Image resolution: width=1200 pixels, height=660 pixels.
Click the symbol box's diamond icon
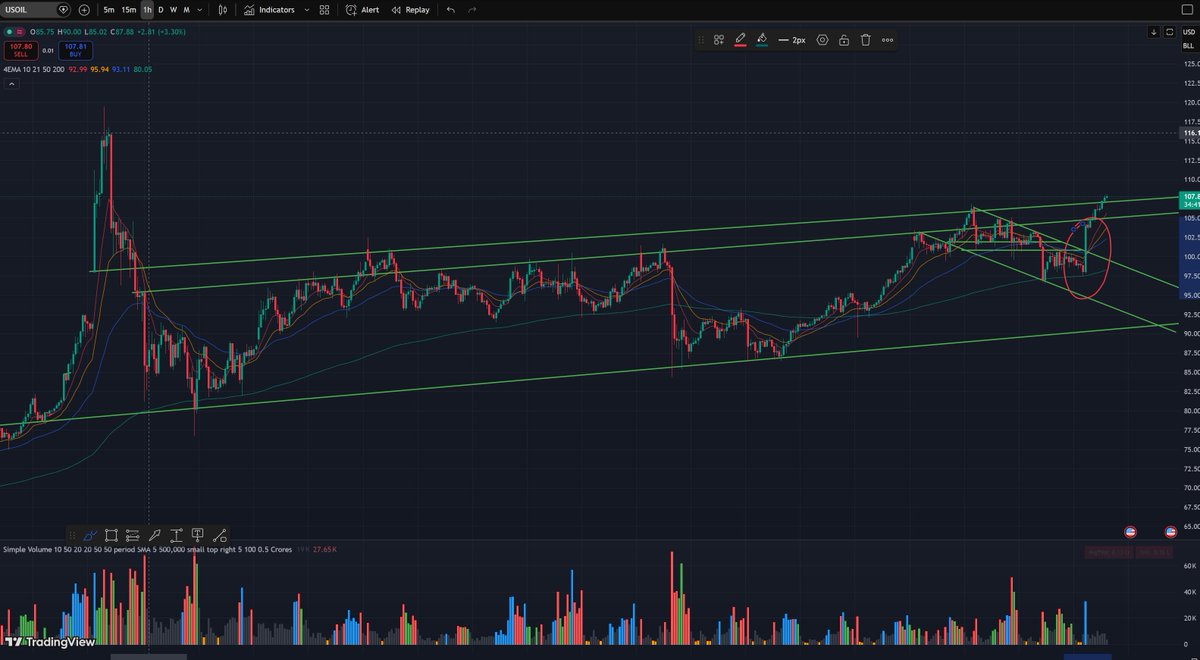pos(63,9)
